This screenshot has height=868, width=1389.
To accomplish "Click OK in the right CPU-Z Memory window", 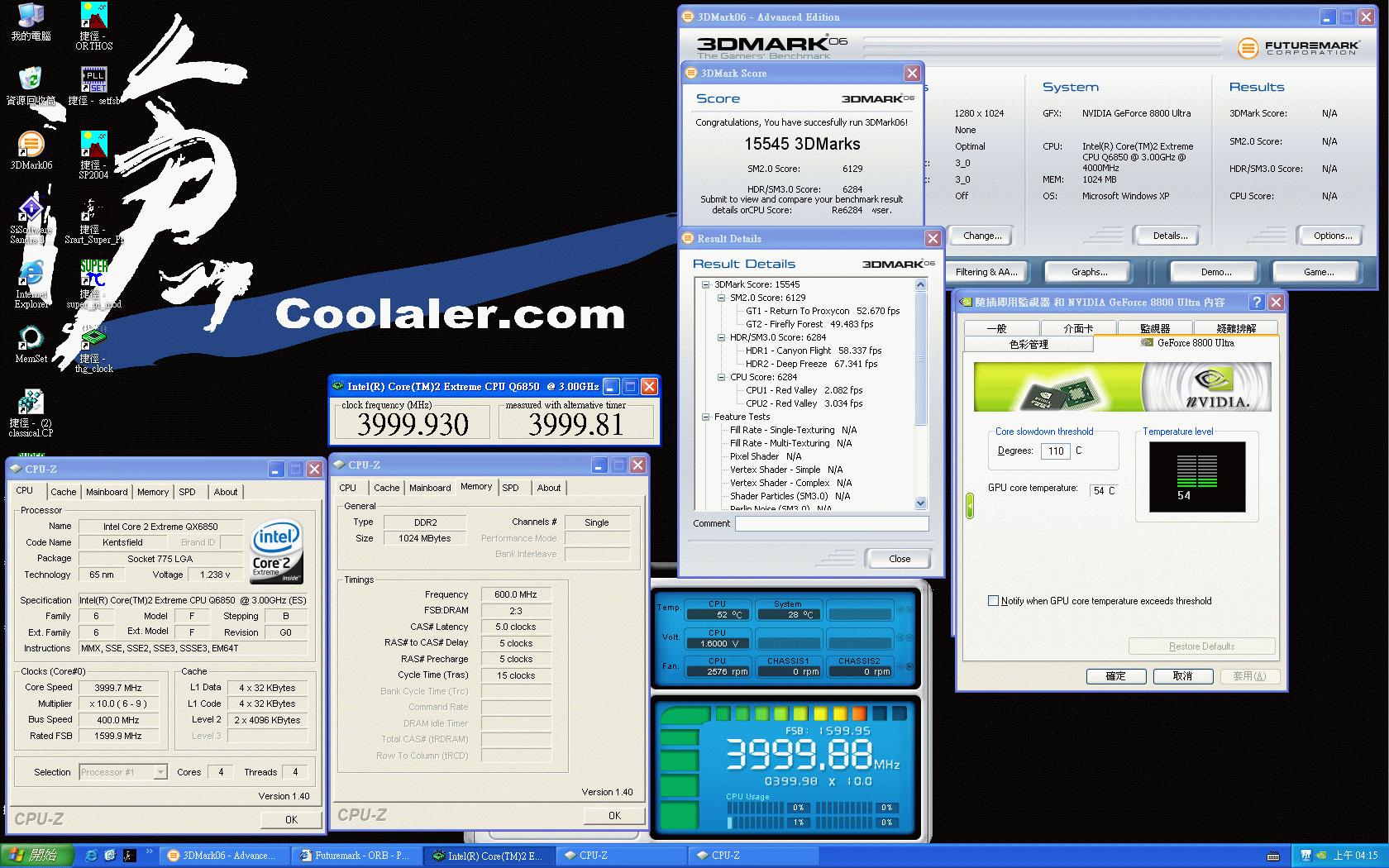I will (614, 815).
